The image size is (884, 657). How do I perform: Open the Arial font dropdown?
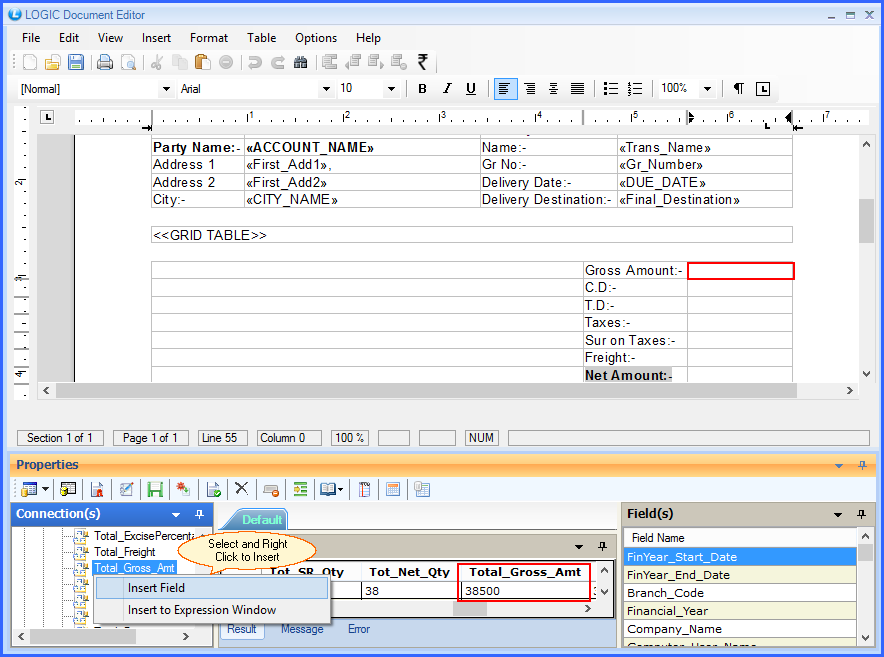325,88
